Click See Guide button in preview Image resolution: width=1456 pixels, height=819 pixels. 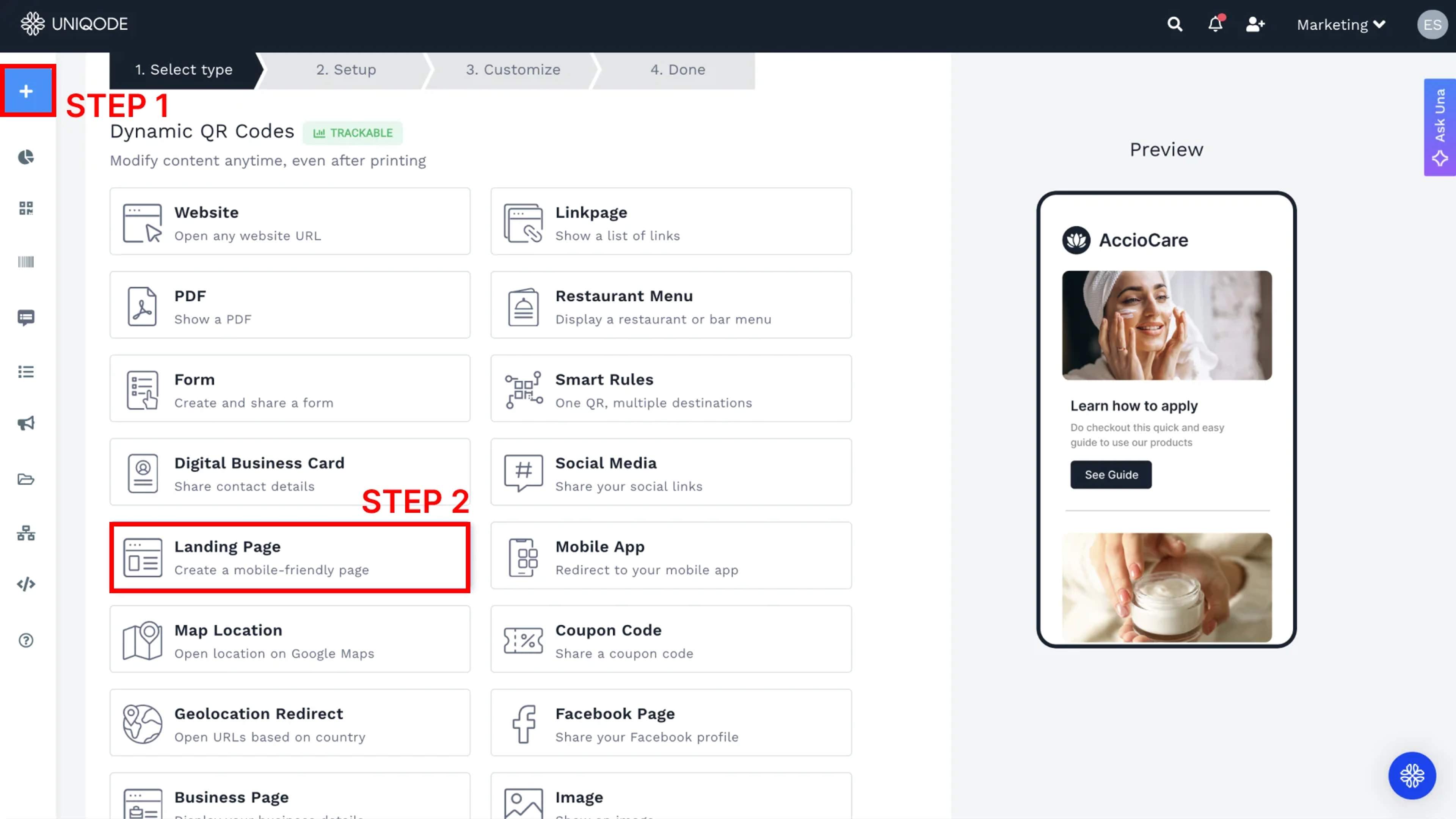click(x=1111, y=475)
